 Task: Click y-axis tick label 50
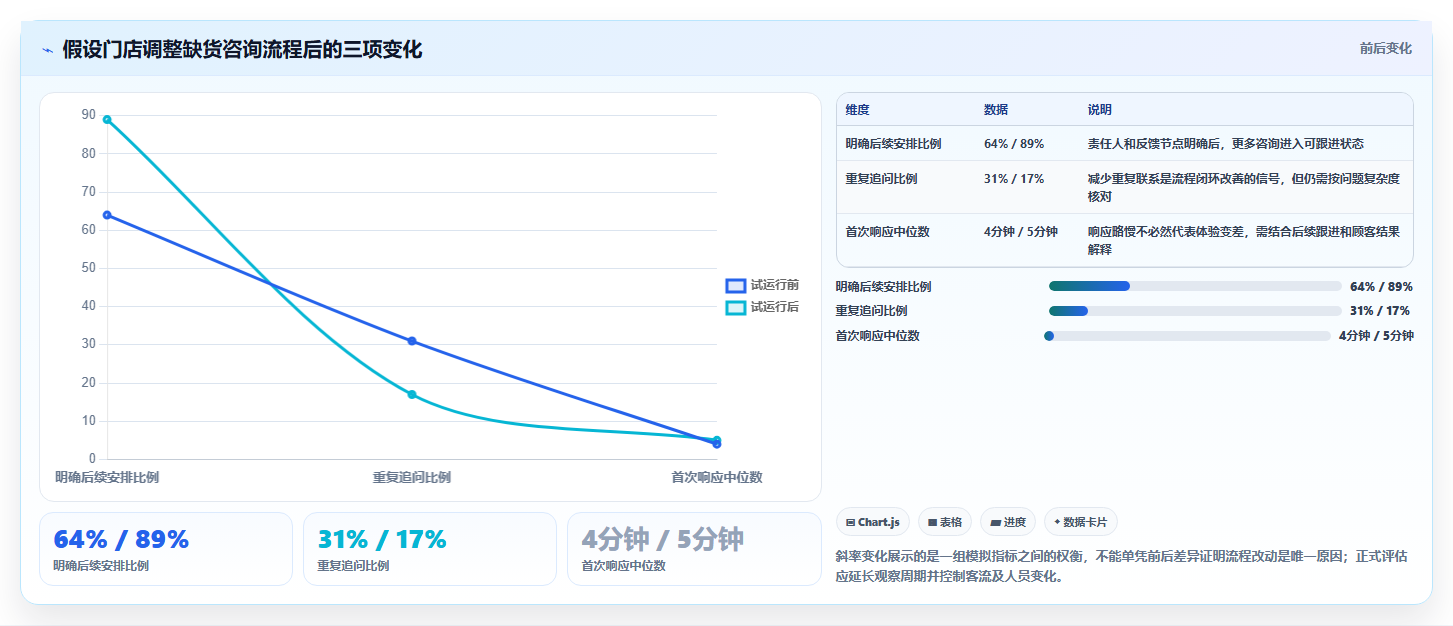point(88,268)
